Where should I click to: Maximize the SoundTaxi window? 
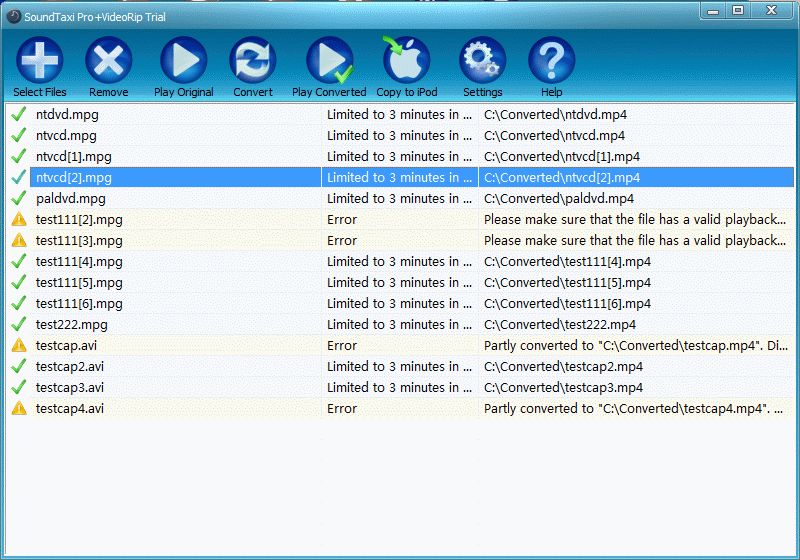[738, 10]
